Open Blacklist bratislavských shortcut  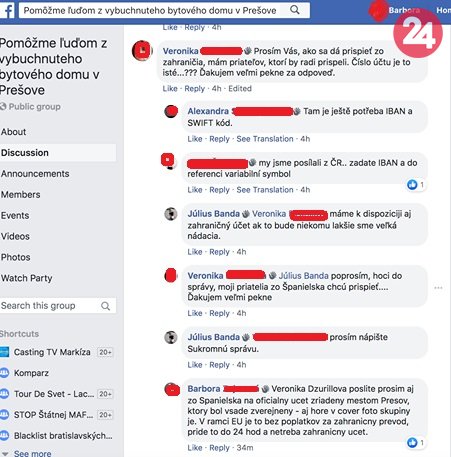coord(63,436)
